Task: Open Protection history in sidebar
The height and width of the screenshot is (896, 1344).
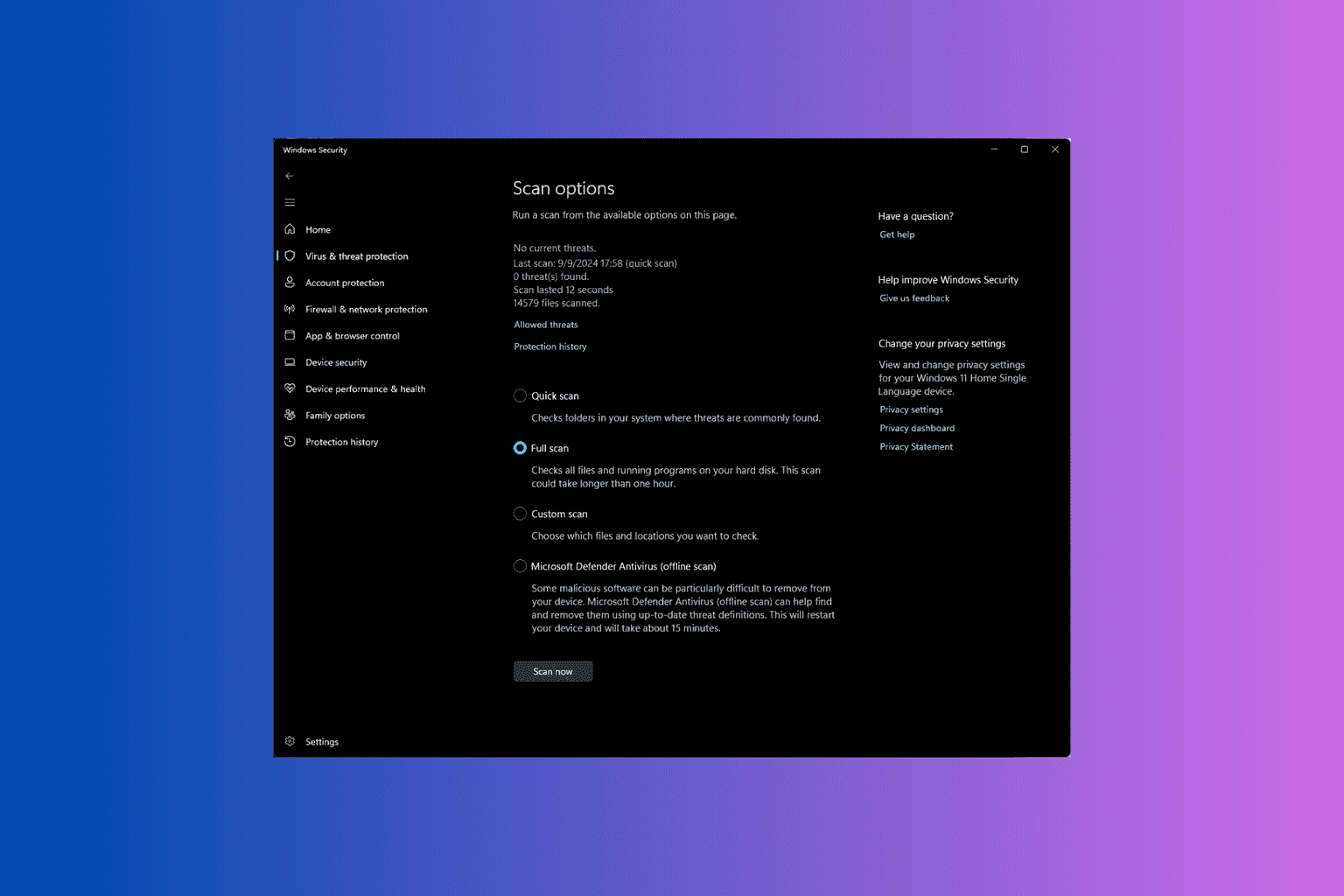Action: [x=342, y=442]
